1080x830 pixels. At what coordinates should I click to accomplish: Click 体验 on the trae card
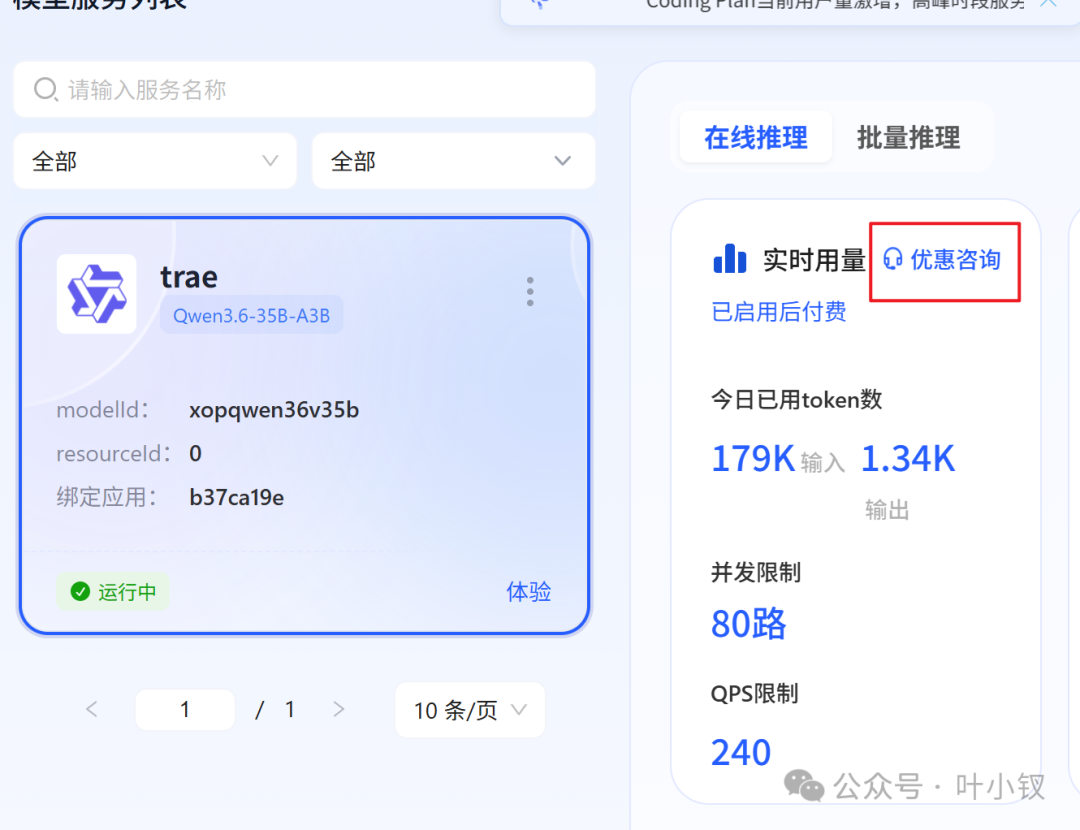[528, 592]
